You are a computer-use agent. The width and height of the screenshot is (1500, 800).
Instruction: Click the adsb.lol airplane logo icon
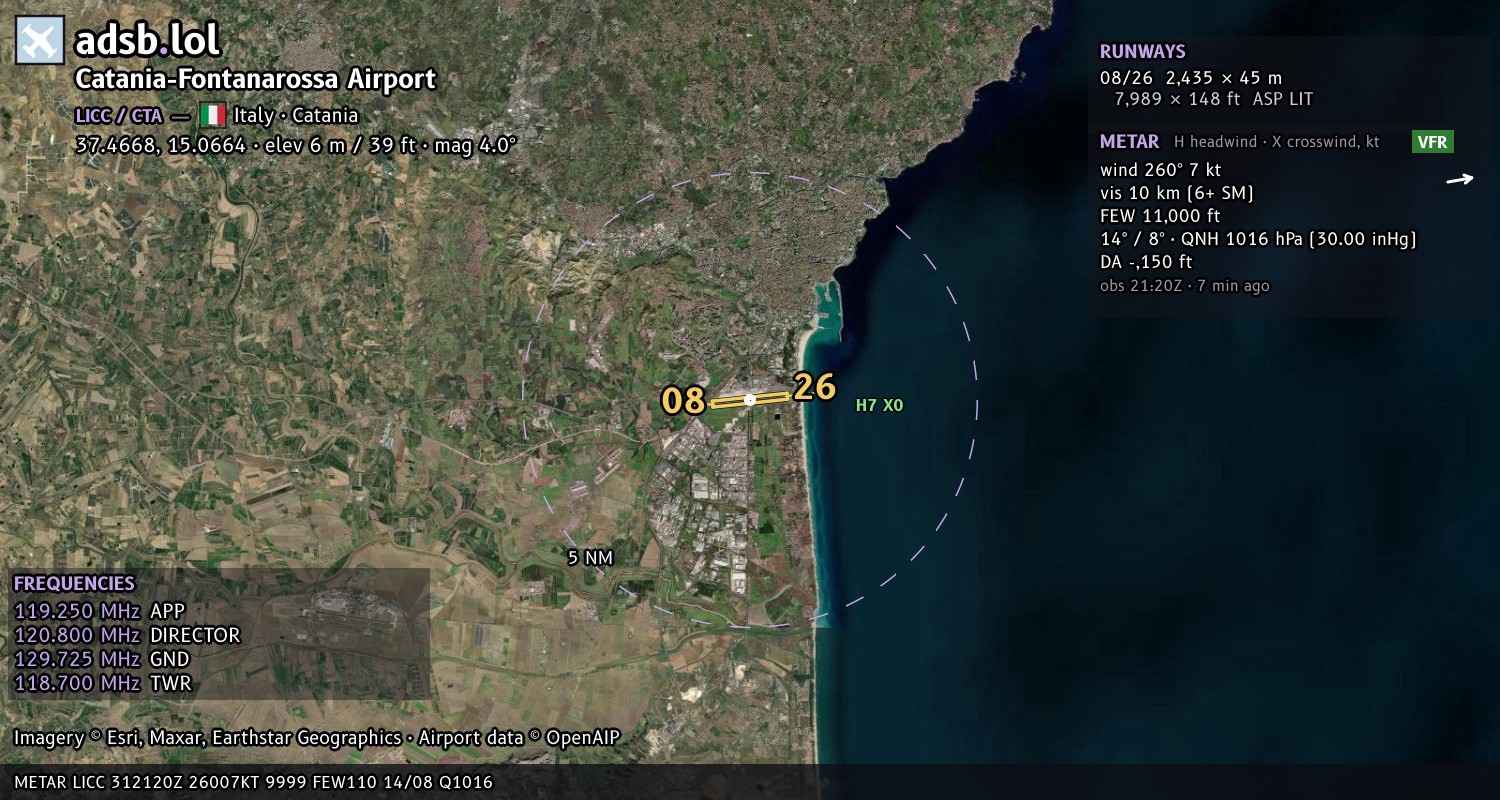point(40,41)
